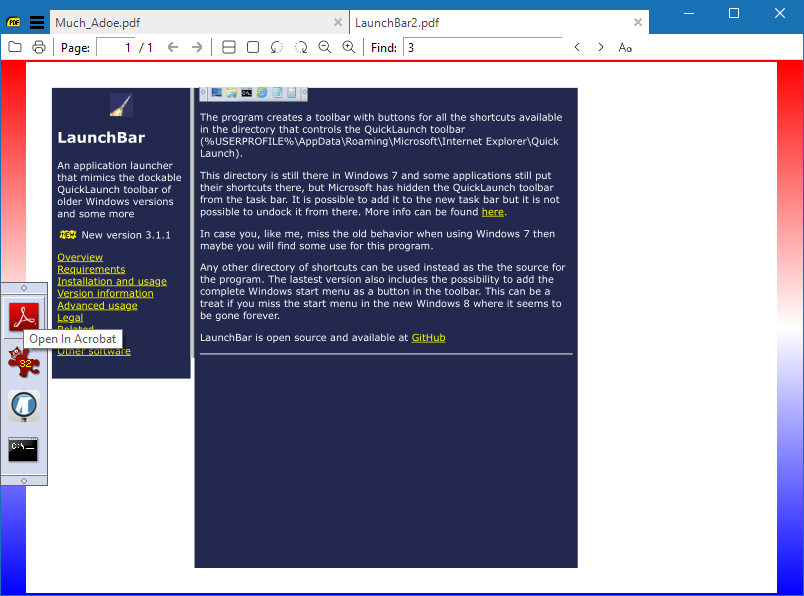The width and height of the screenshot is (804, 596).
Task: Launch the command prompt shortcut in LaunchBar
Action: point(24,449)
